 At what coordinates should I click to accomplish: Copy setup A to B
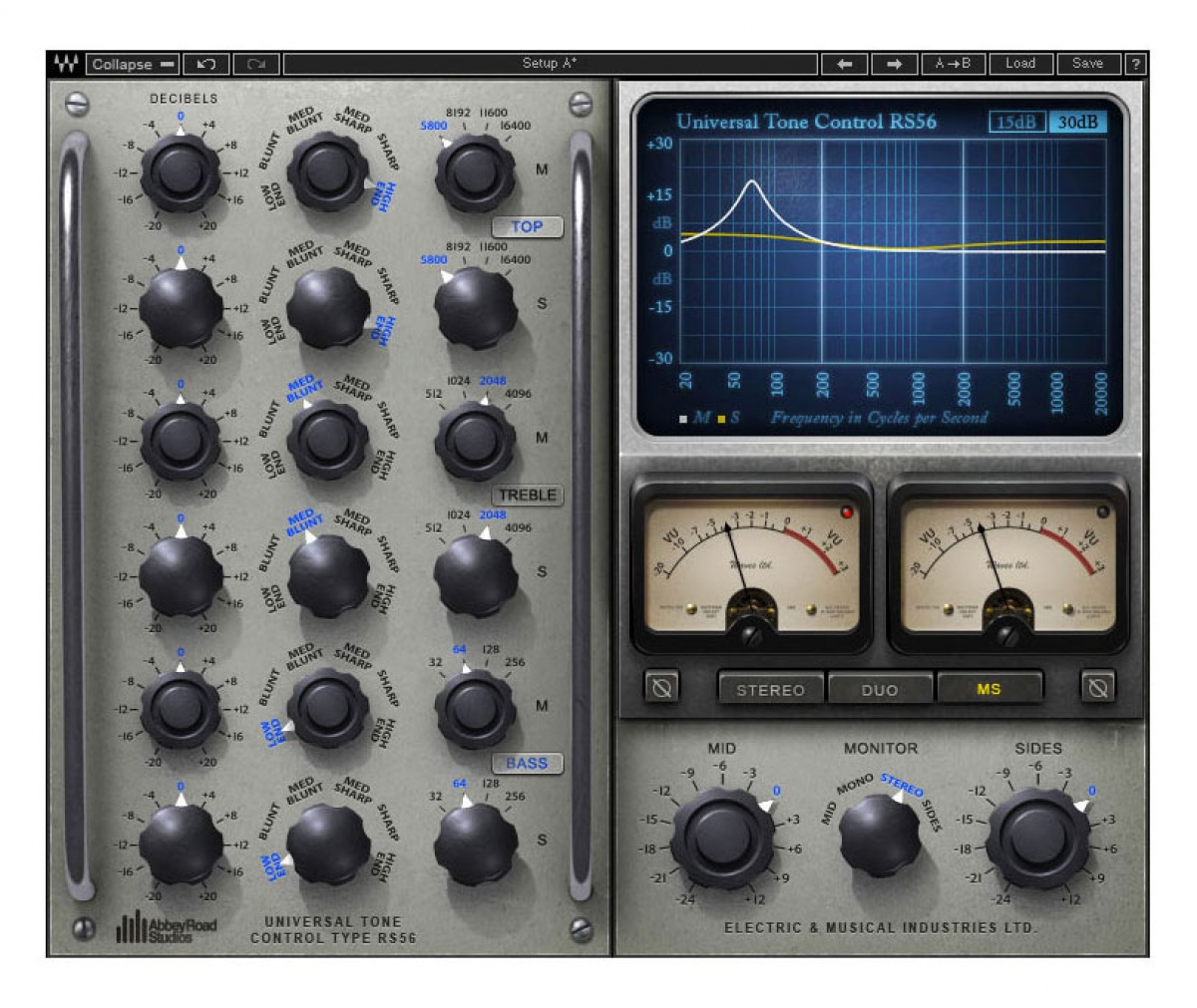tap(953, 64)
